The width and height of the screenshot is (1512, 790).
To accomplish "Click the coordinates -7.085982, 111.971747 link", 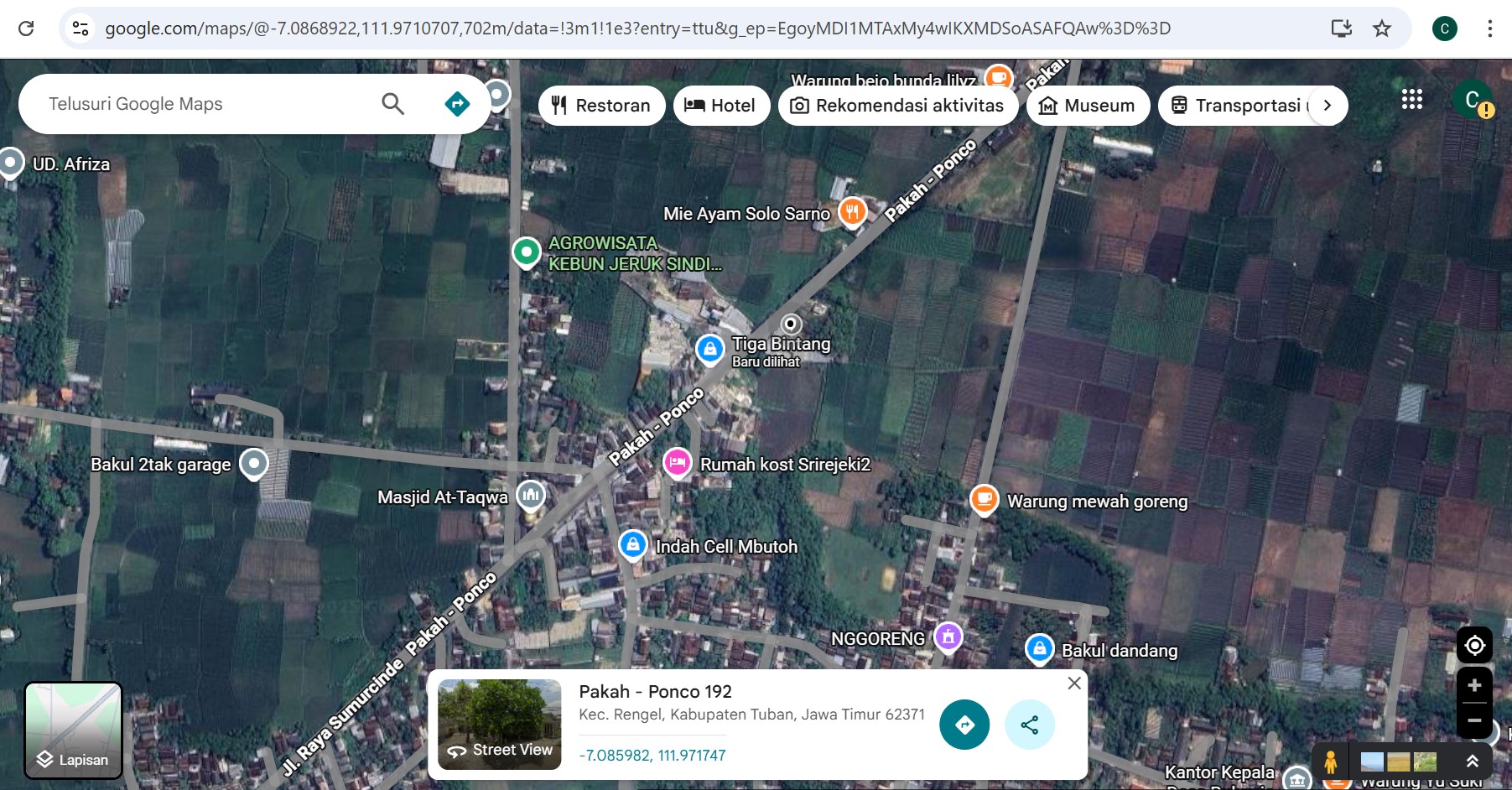I will [652, 755].
